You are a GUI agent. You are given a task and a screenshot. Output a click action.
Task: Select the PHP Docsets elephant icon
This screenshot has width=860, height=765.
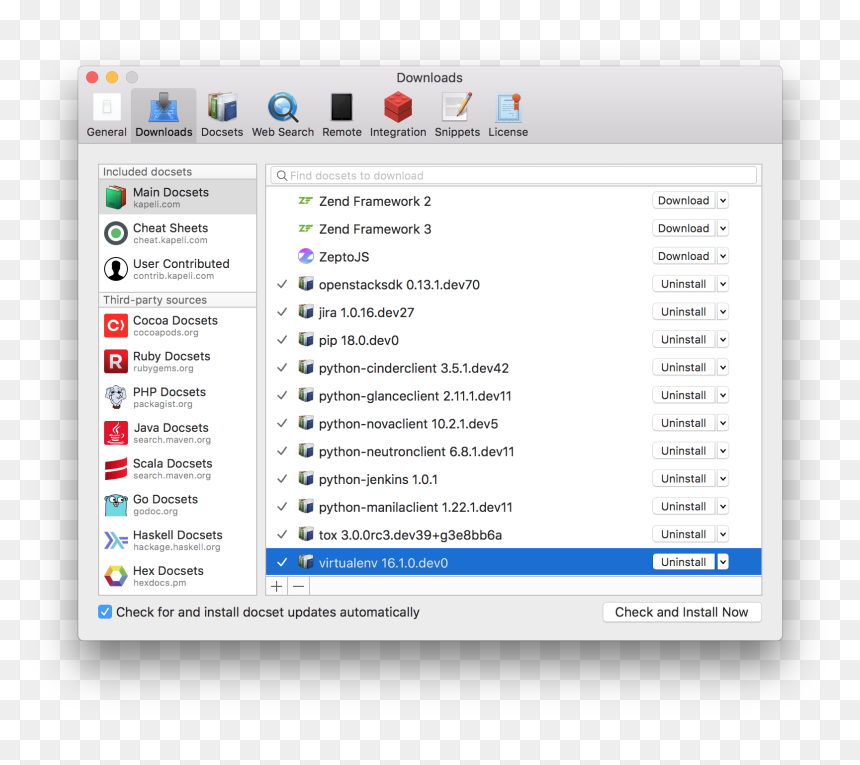[x=116, y=397]
